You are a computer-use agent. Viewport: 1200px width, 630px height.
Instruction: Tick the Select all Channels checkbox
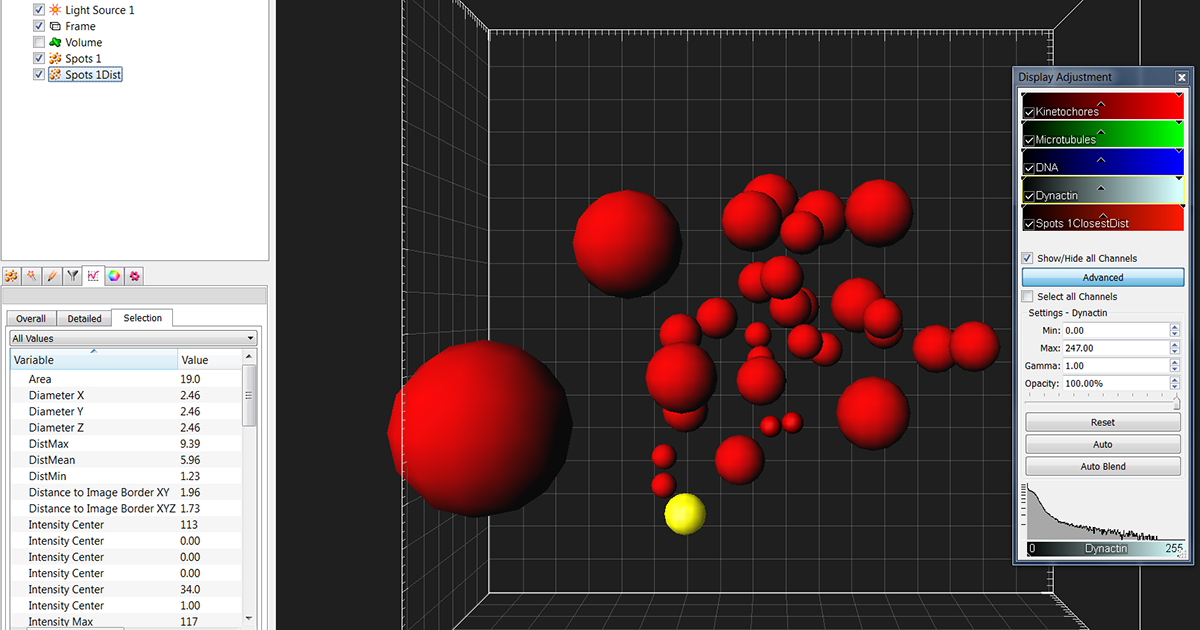tap(1027, 297)
